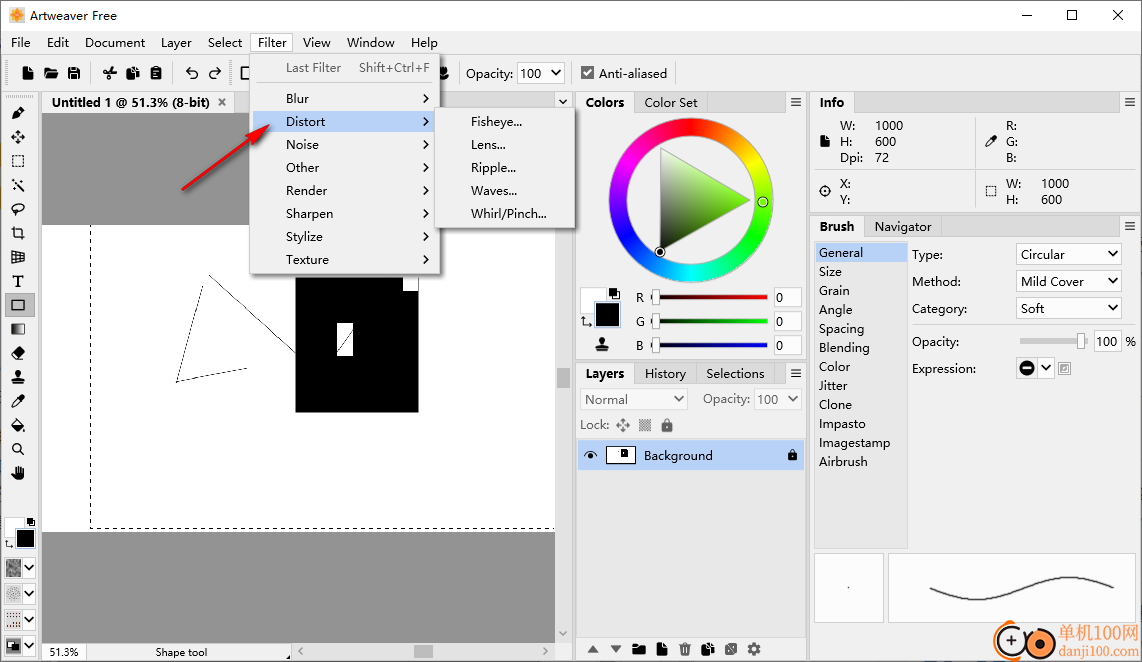Select the Gradient tool

[x=18, y=329]
